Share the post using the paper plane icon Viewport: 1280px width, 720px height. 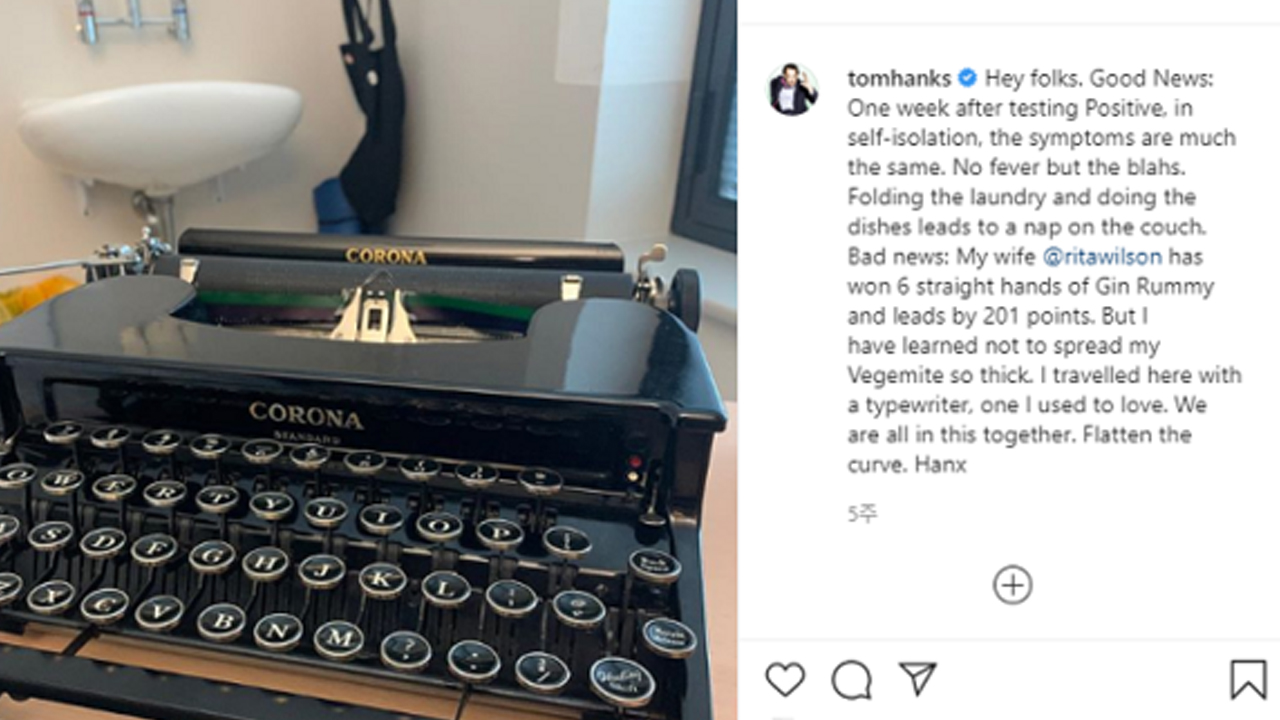pyautogui.click(x=917, y=679)
